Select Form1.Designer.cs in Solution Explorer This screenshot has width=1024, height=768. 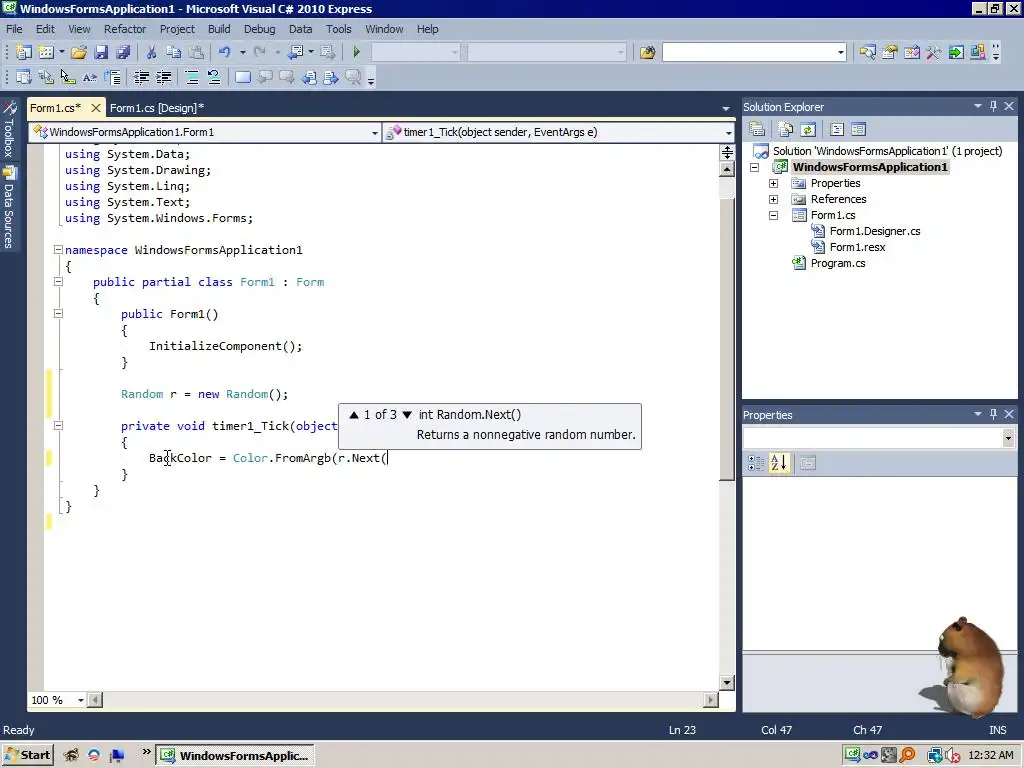click(874, 231)
